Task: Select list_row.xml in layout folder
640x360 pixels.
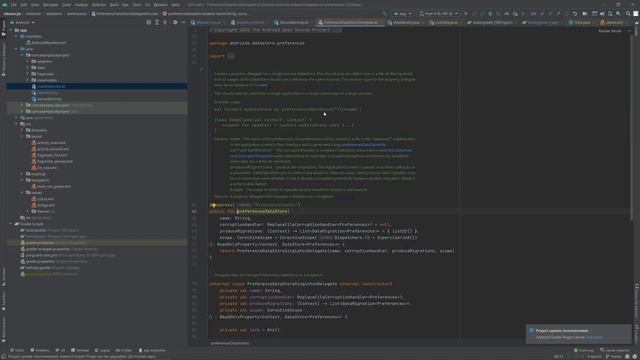Action: [47, 168]
